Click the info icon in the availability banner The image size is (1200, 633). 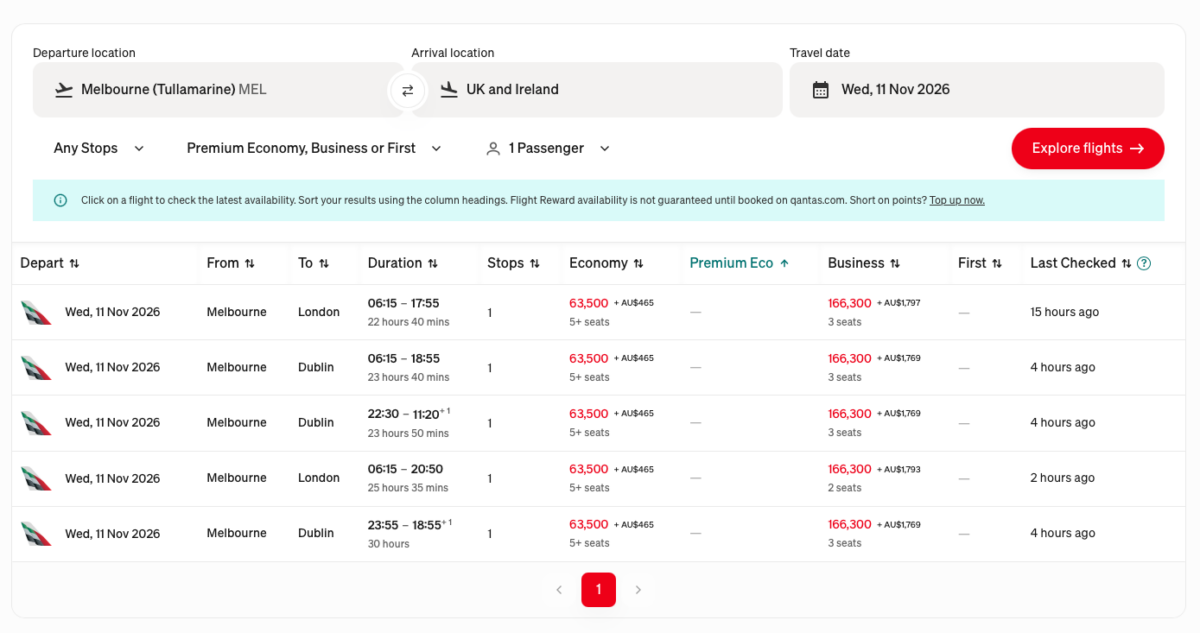coord(60,200)
